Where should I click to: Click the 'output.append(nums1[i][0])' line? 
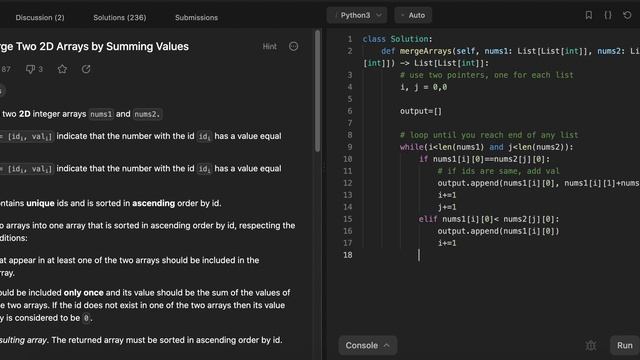tap(498, 231)
